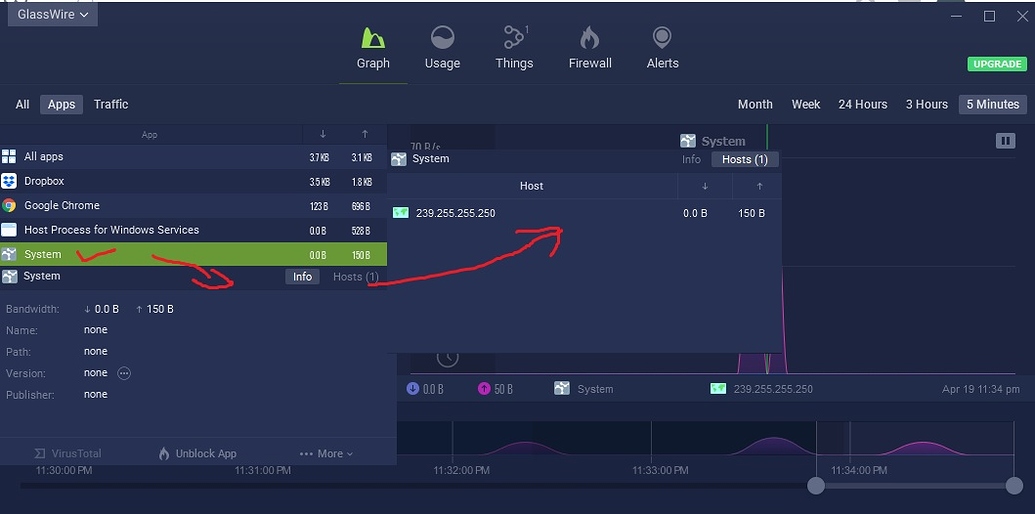Image resolution: width=1035 pixels, height=514 pixels.
Task: Open the Things network devices icon
Action: click(514, 40)
